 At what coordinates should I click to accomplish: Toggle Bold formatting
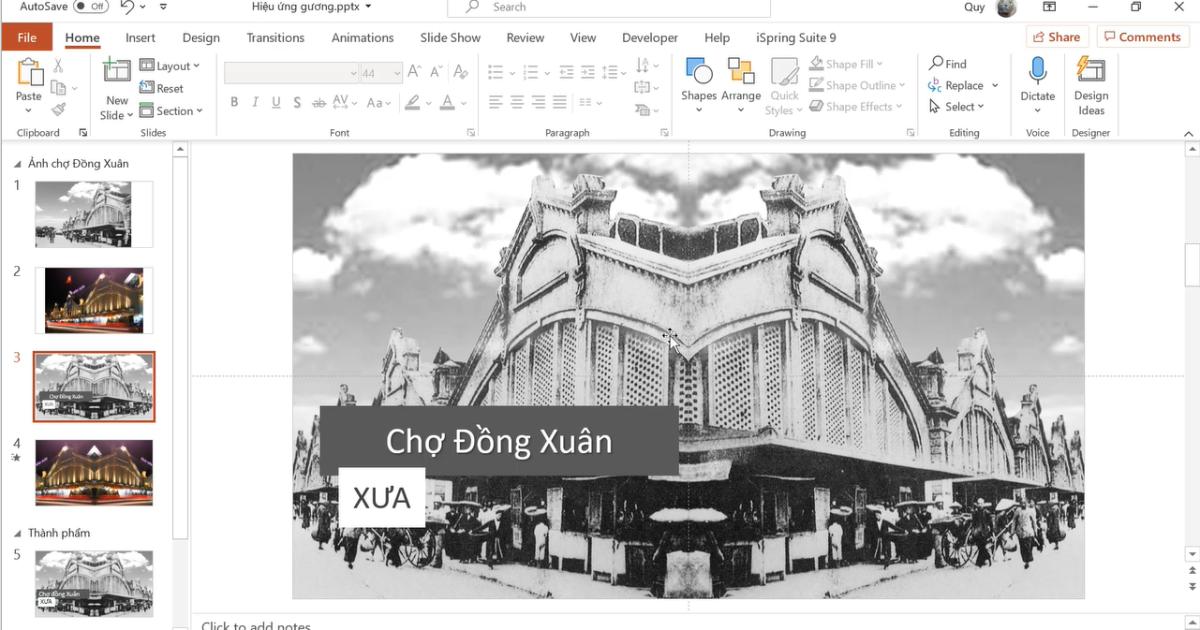click(234, 101)
